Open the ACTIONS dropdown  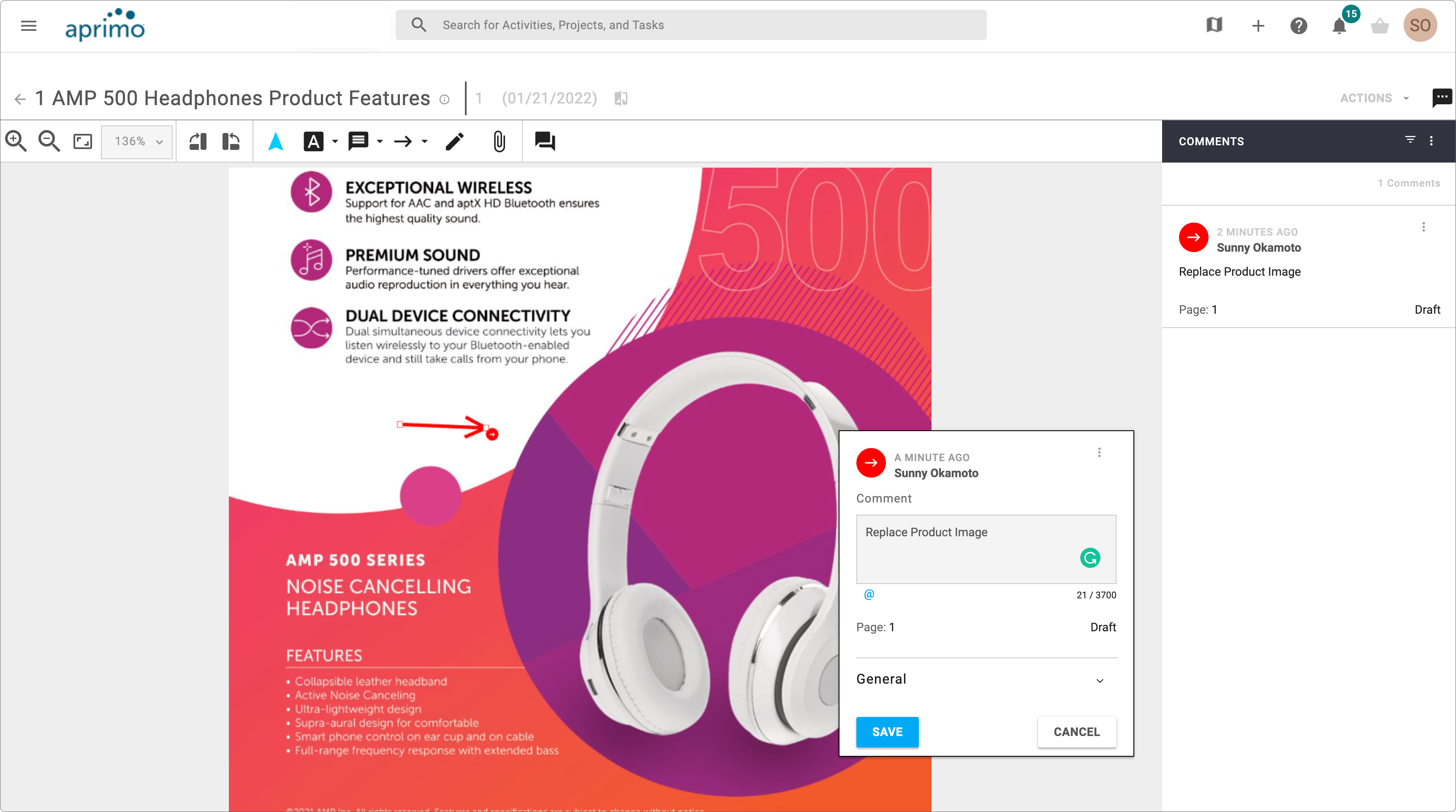click(x=1374, y=98)
